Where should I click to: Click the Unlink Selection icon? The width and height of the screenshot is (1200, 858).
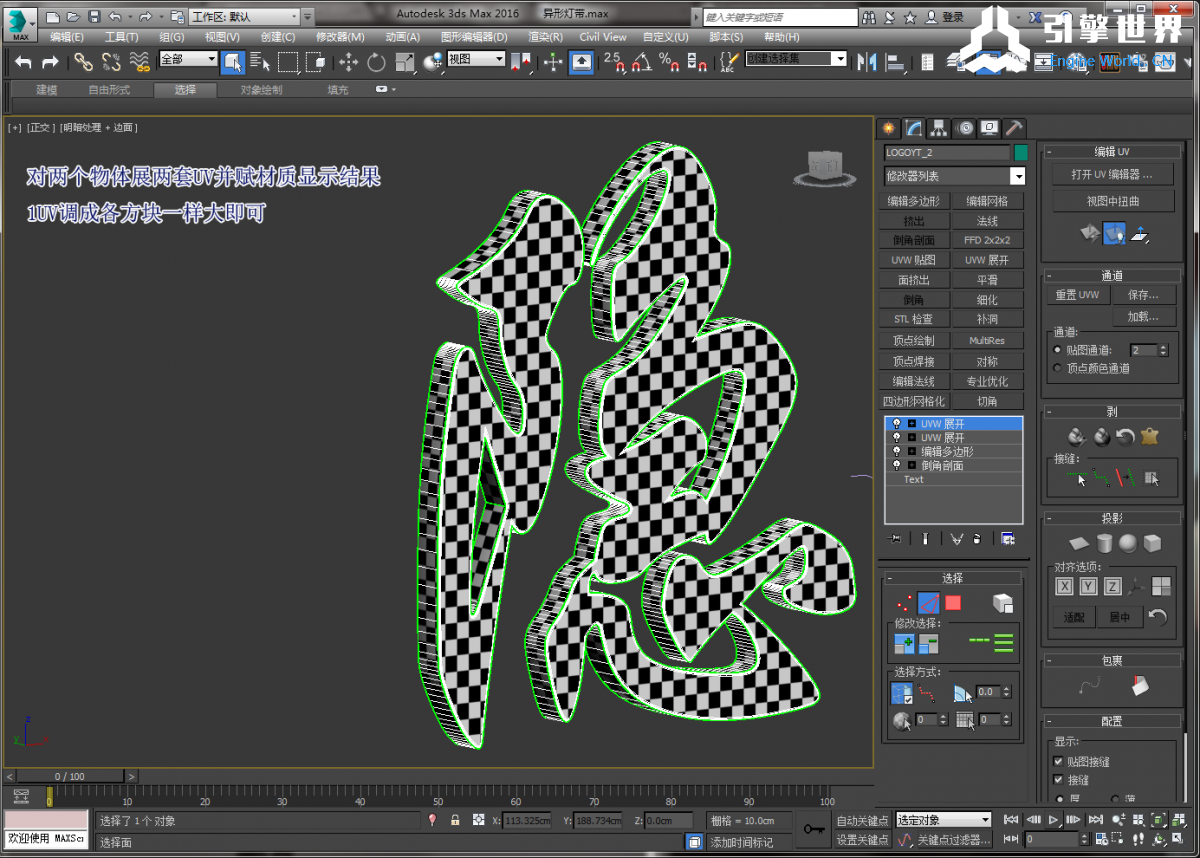click(111, 62)
